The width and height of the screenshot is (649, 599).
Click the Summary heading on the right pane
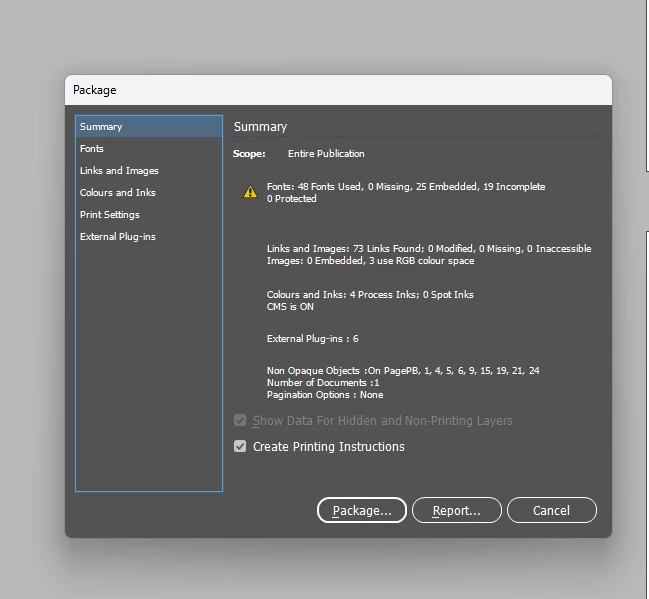coord(260,127)
